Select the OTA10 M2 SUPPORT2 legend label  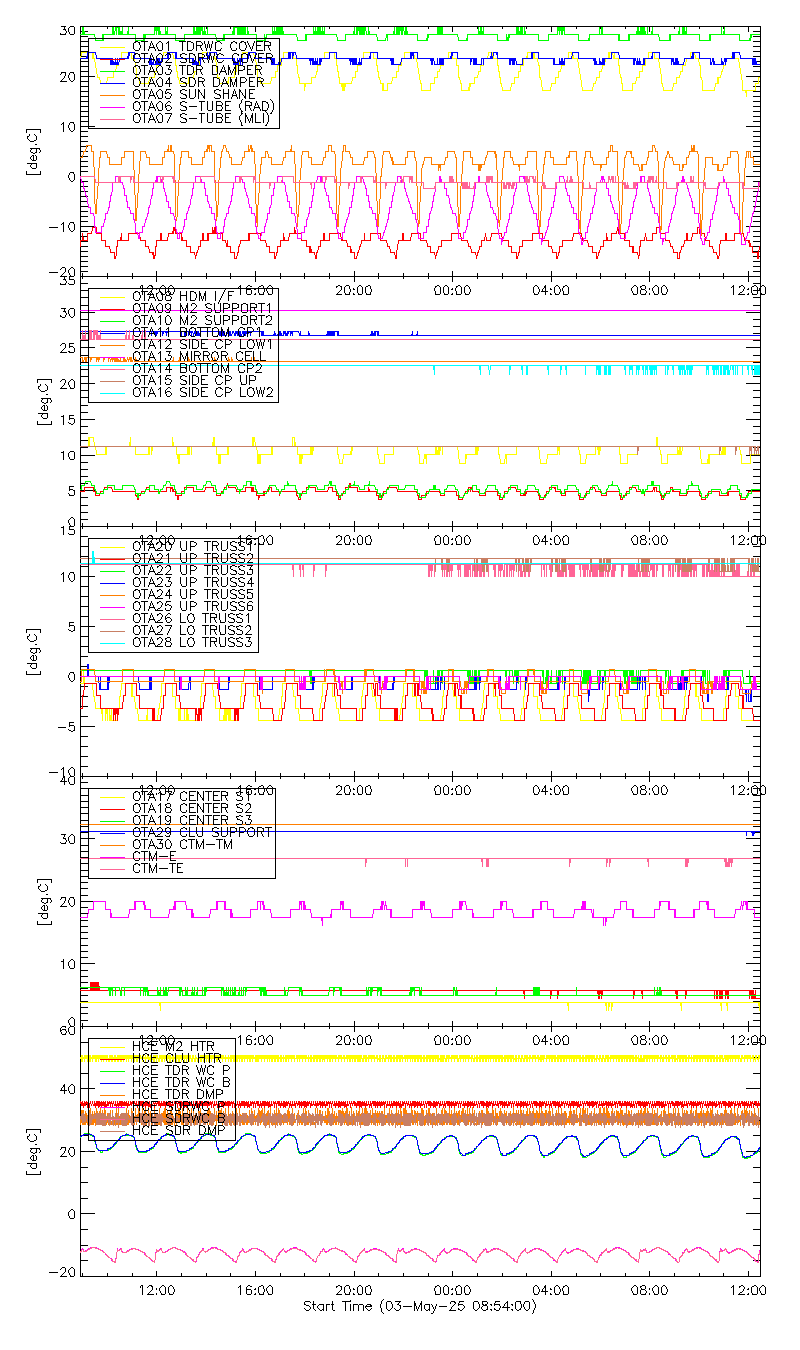(203, 320)
